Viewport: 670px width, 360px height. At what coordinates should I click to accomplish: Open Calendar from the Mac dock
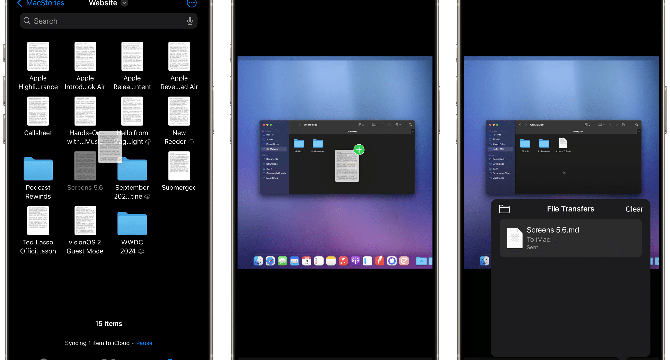(x=306, y=260)
